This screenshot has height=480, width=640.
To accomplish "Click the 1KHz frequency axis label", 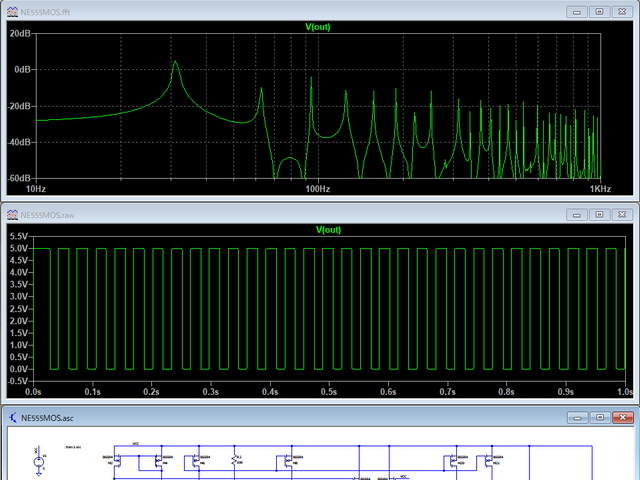I will point(600,189).
